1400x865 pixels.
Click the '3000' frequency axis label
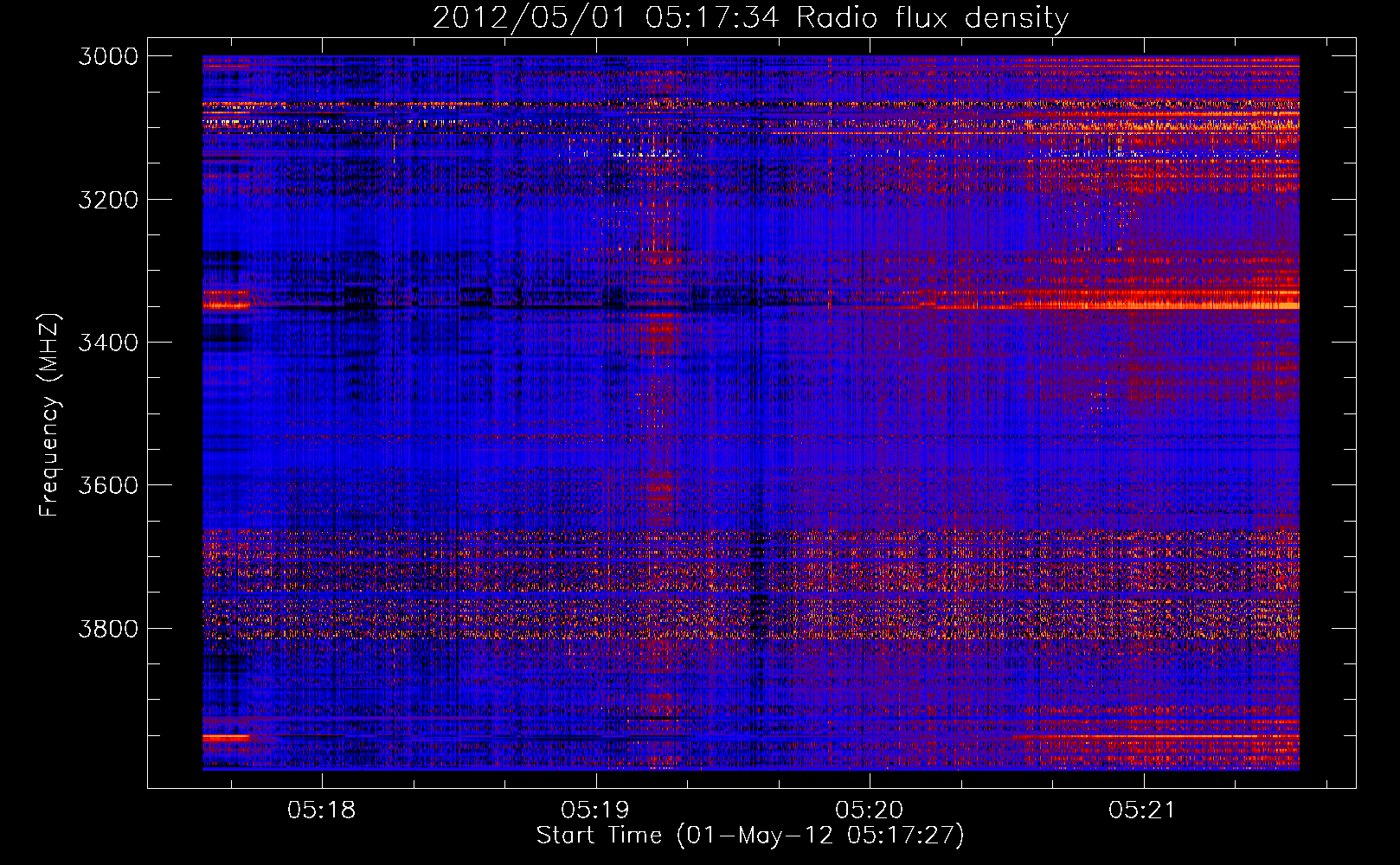(108, 56)
